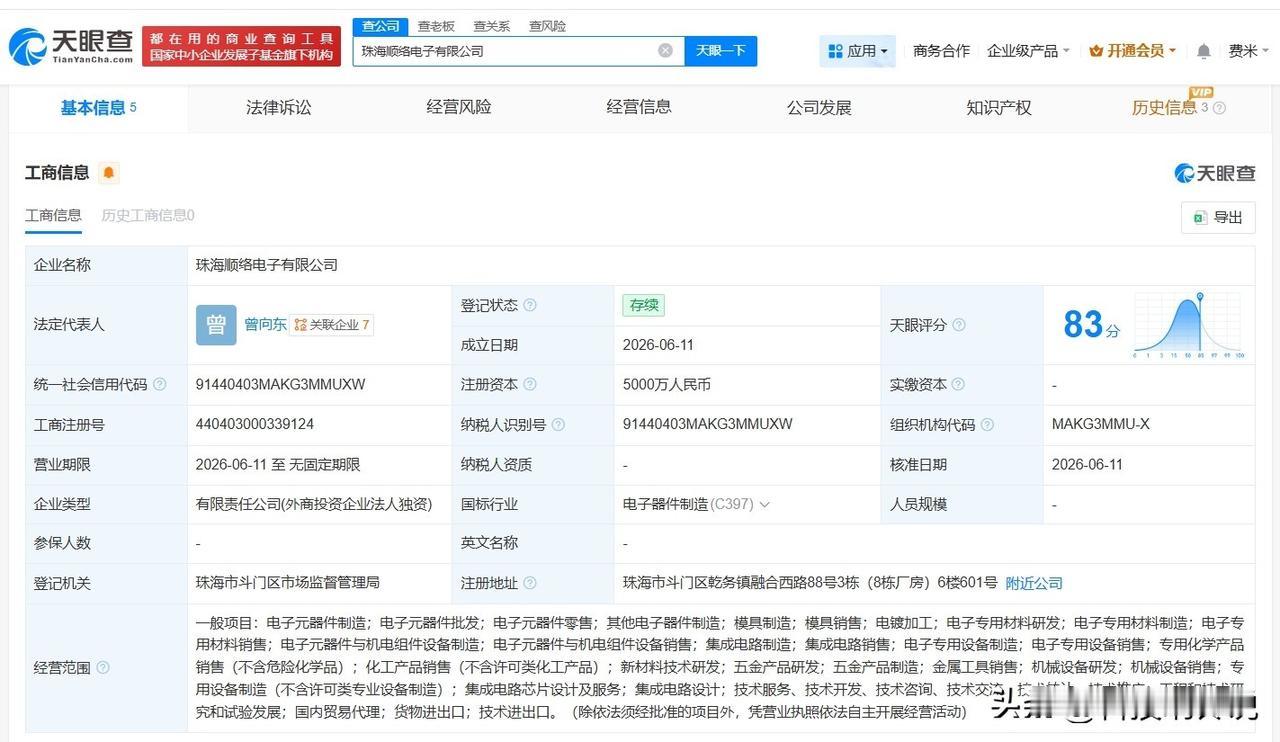
Task: Switch to 查老板 search tab
Action: [x=436, y=26]
